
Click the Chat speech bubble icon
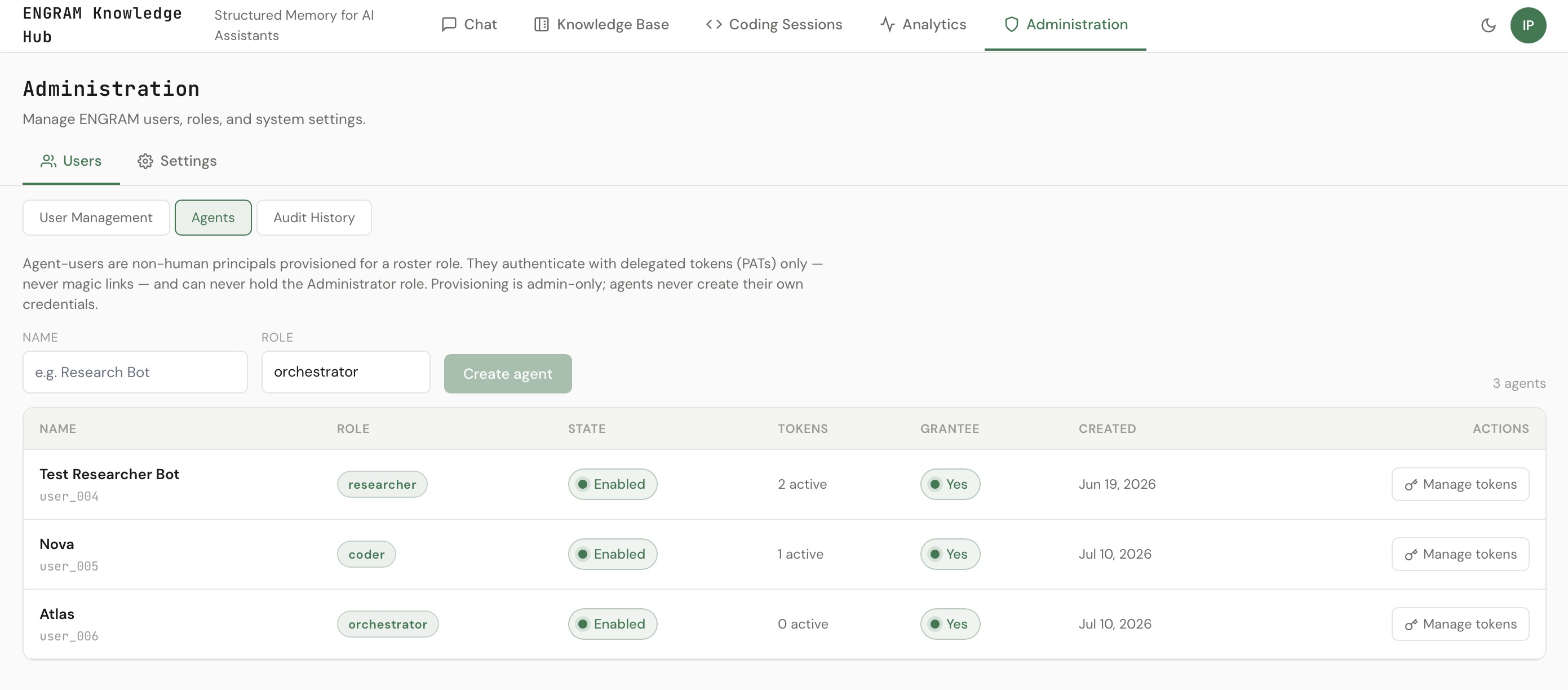(x=449, y=24)
